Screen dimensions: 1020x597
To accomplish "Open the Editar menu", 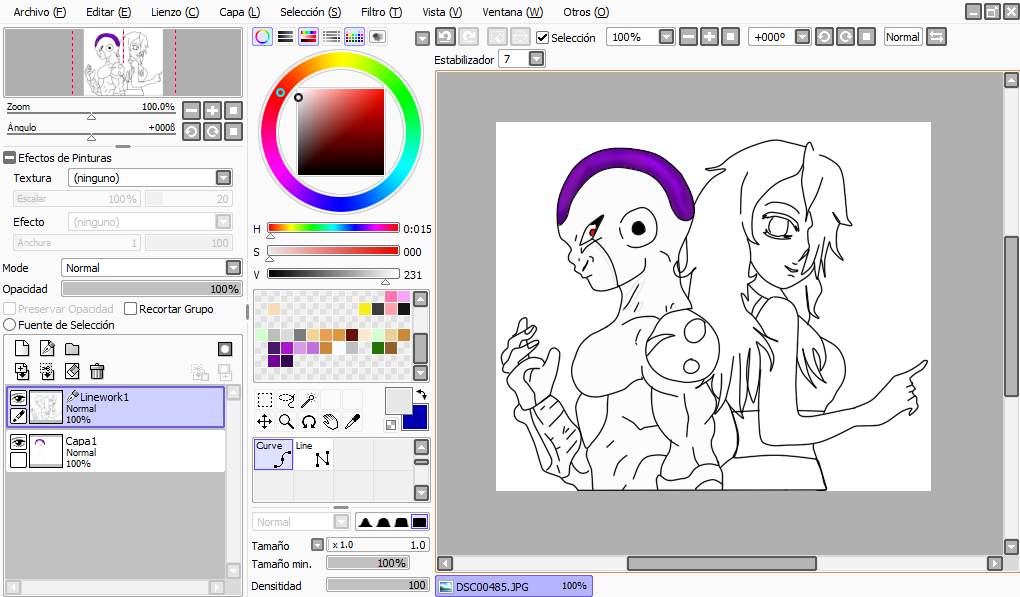I will pos(109,12).
